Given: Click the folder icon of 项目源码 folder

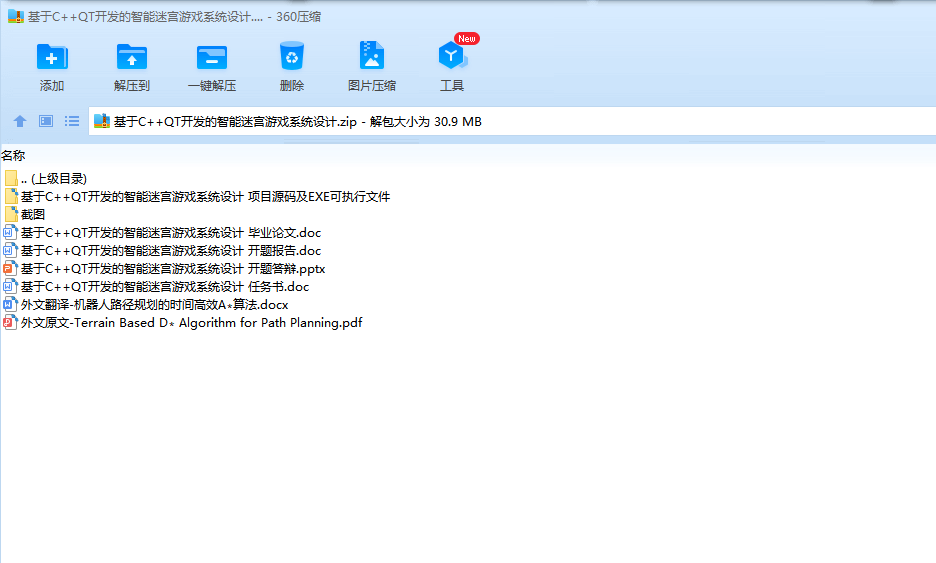Looking at the screenshot, I should (x=11, y=196).
